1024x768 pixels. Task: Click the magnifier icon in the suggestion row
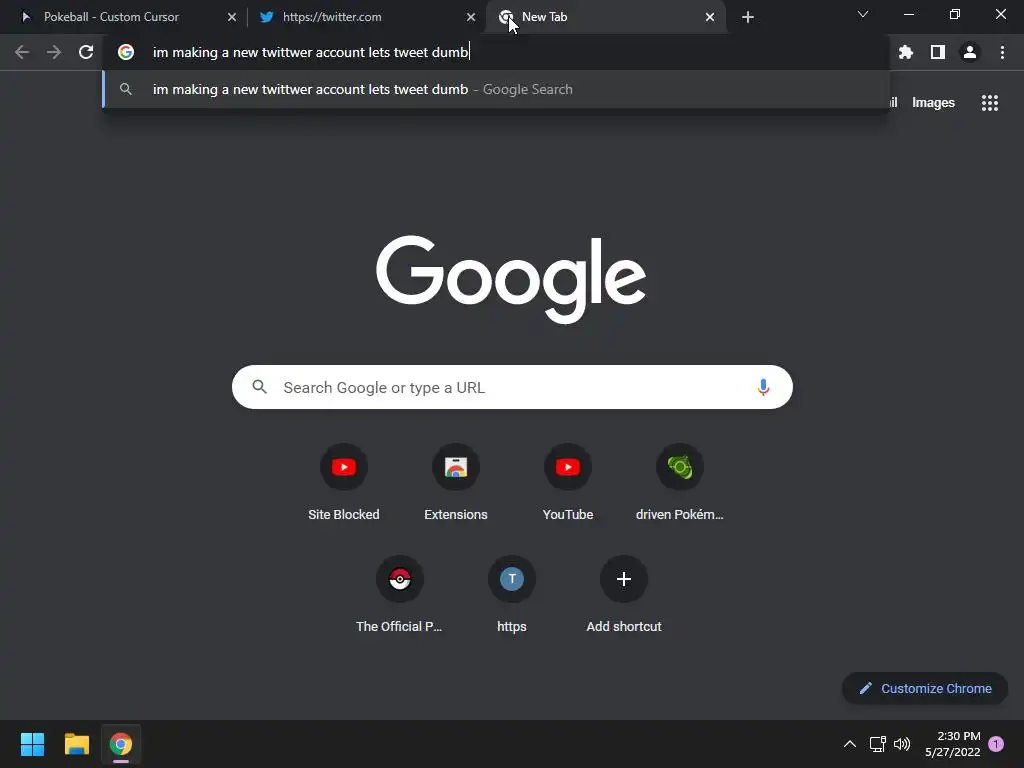coord(126,89)
